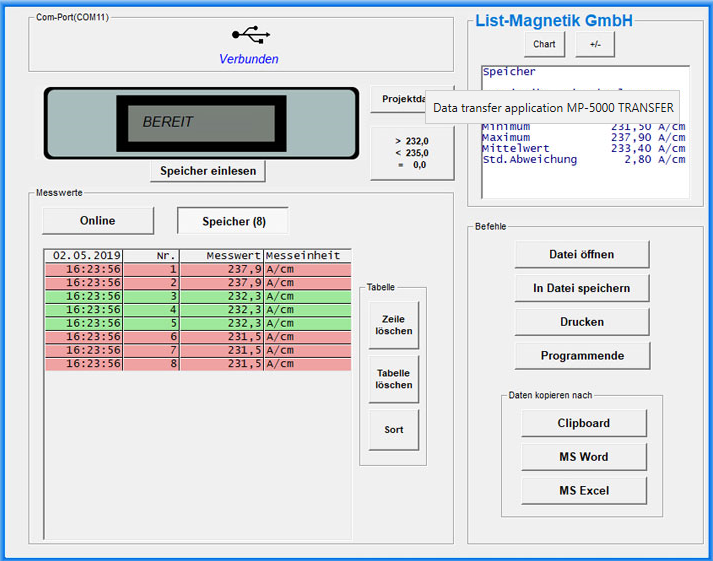This screenshot has height=561, width=713.
Task: Switch to the Speicher (8) tab
Action: click(233, 221)
